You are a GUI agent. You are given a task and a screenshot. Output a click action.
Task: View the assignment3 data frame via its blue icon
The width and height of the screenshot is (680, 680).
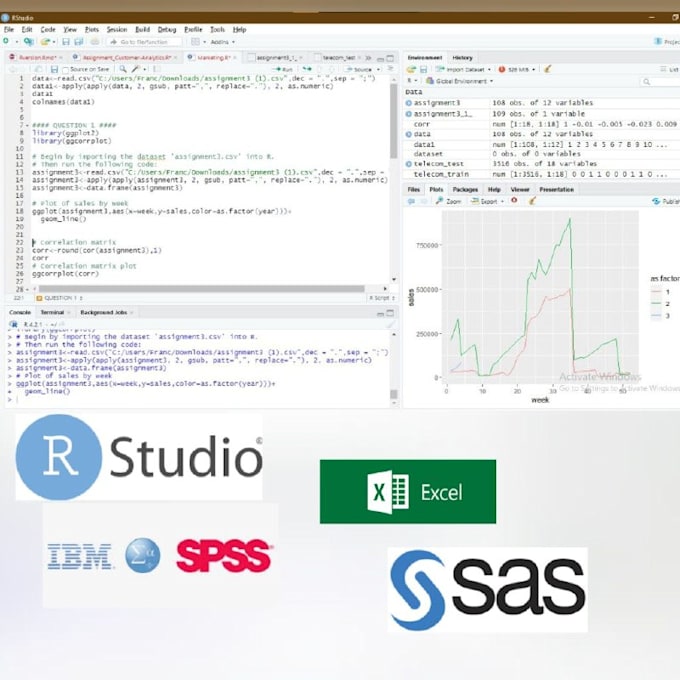tap(409, 103)
